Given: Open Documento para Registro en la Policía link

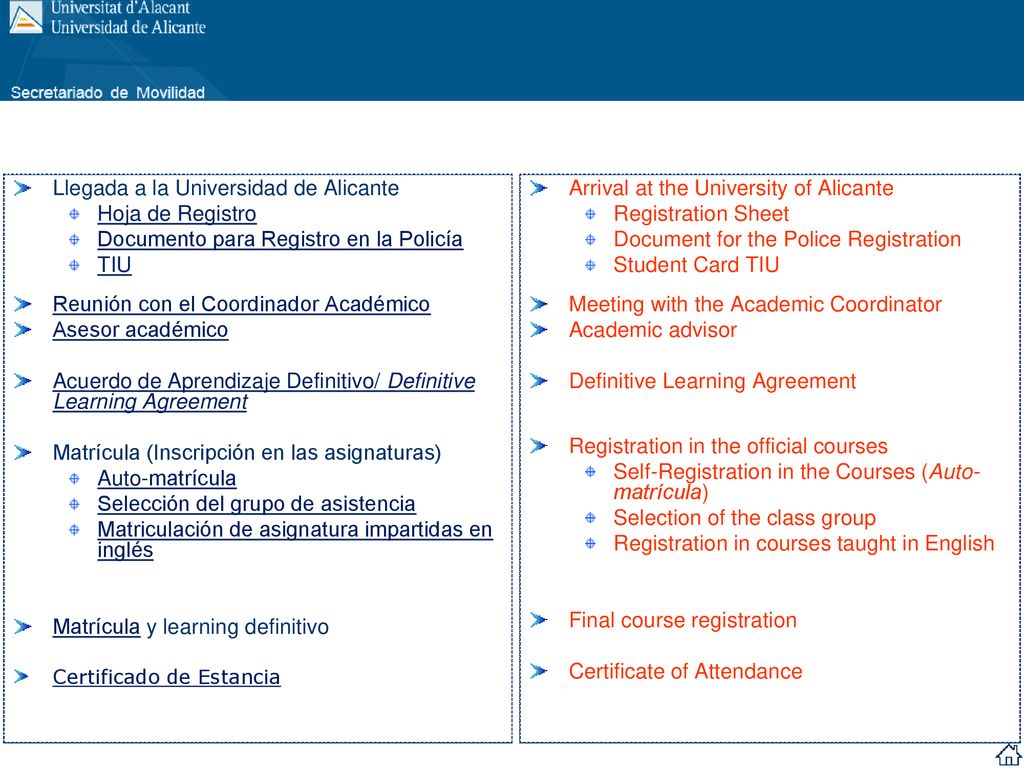Looking at the screenshot, I should click(280, 240).
